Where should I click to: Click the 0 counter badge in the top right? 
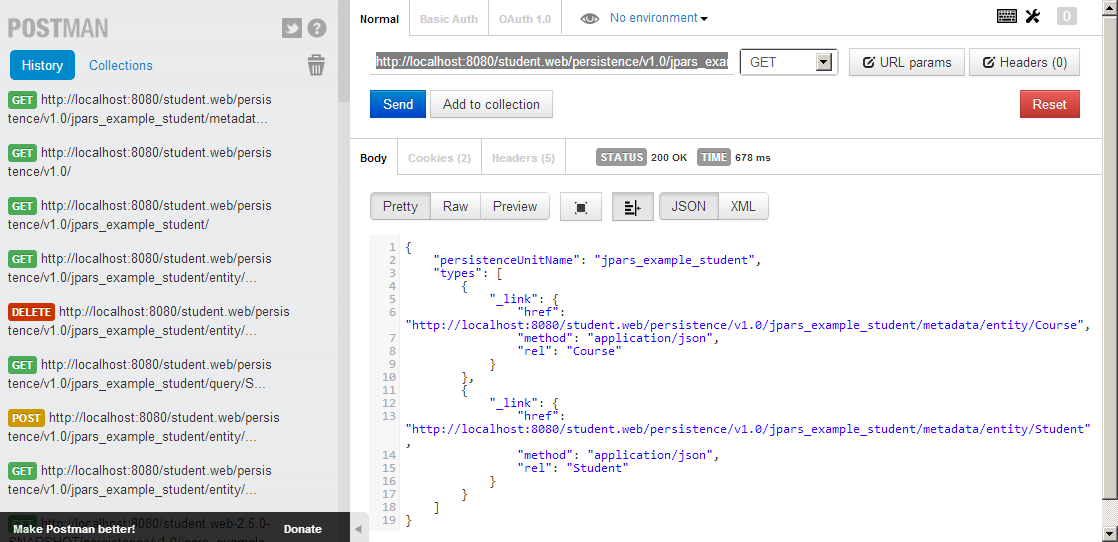(1067, 16)
